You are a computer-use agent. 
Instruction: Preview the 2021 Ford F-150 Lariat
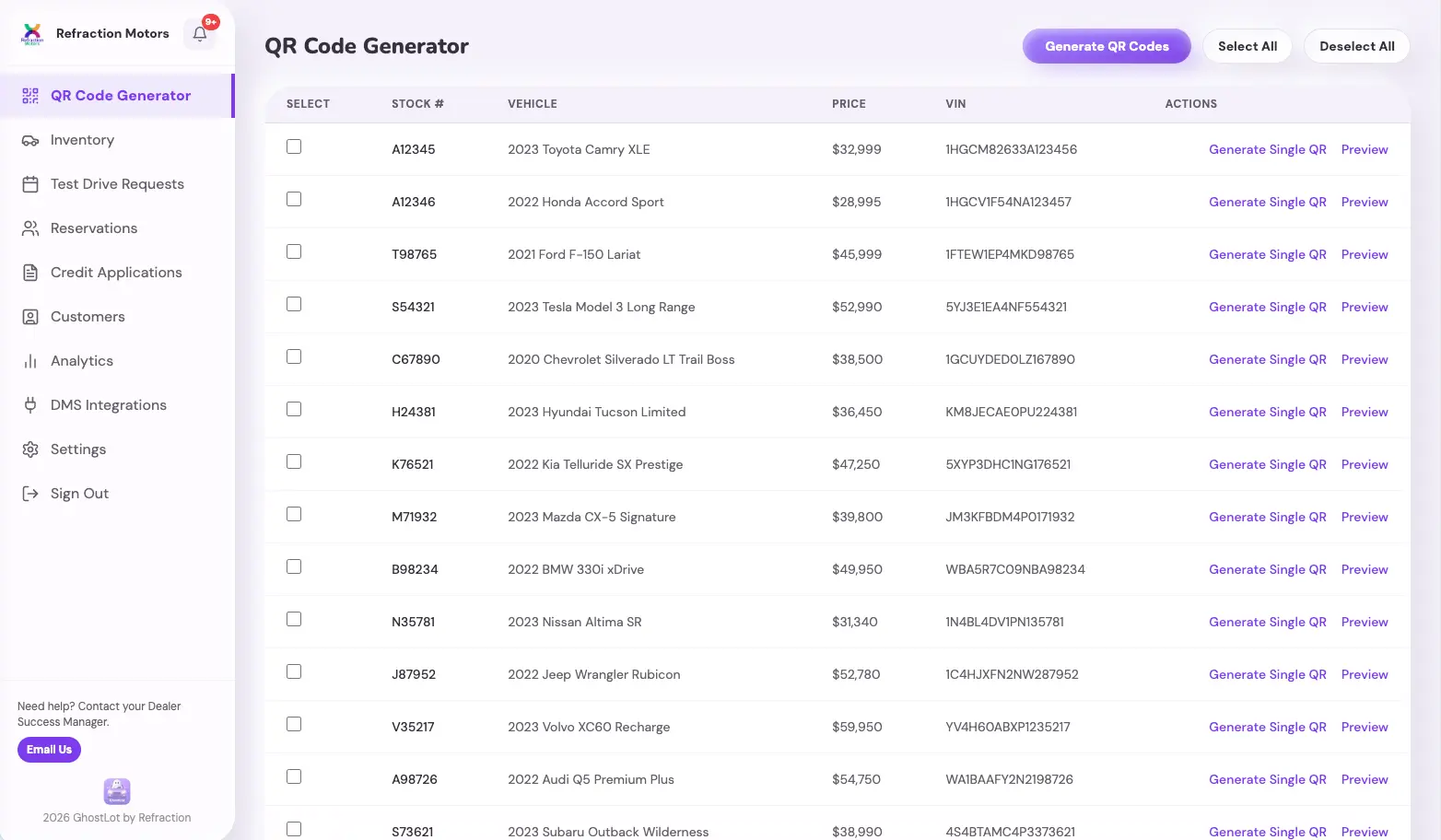[x=1364, y=254]
